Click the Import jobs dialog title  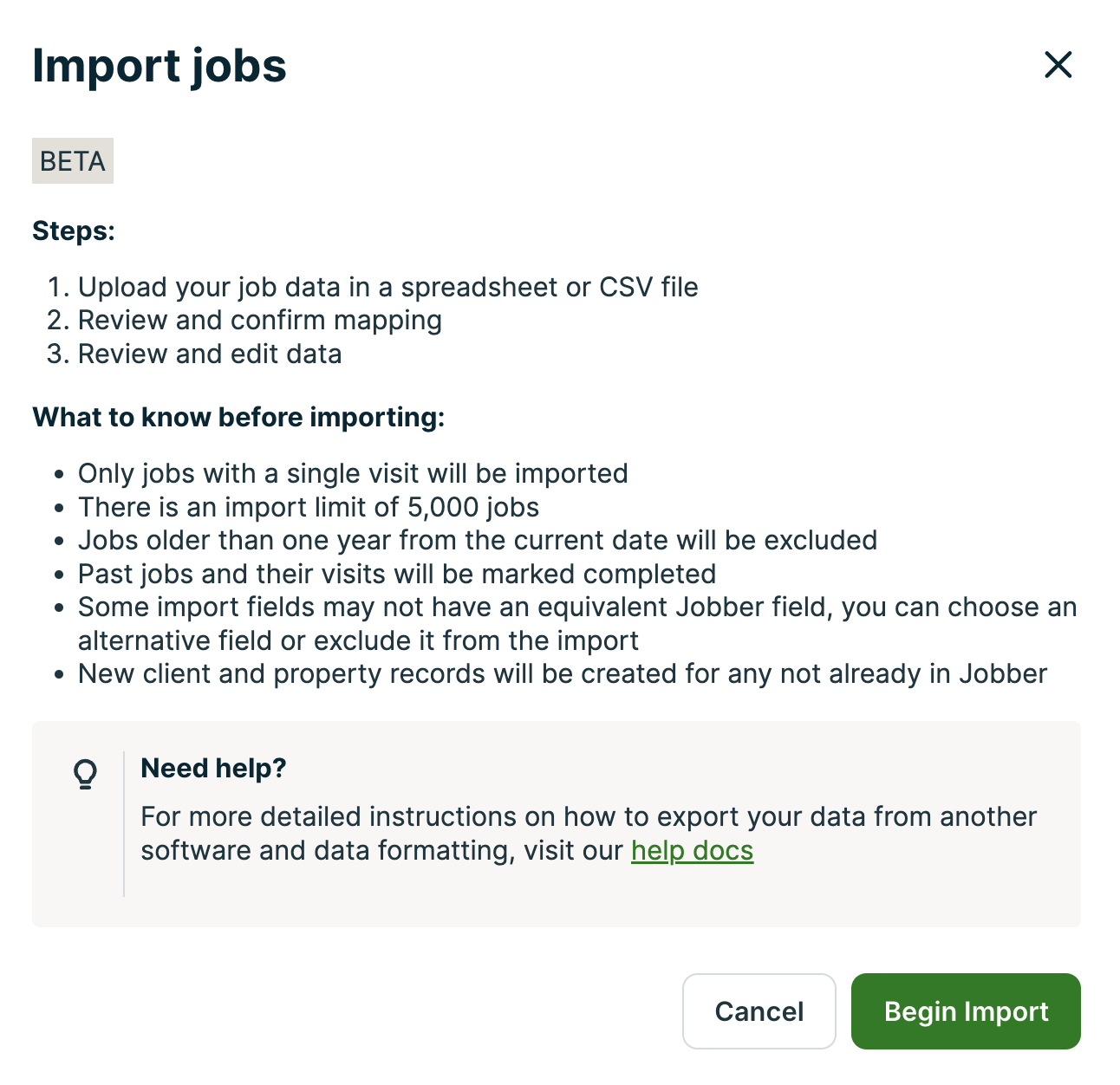point(160,66)
